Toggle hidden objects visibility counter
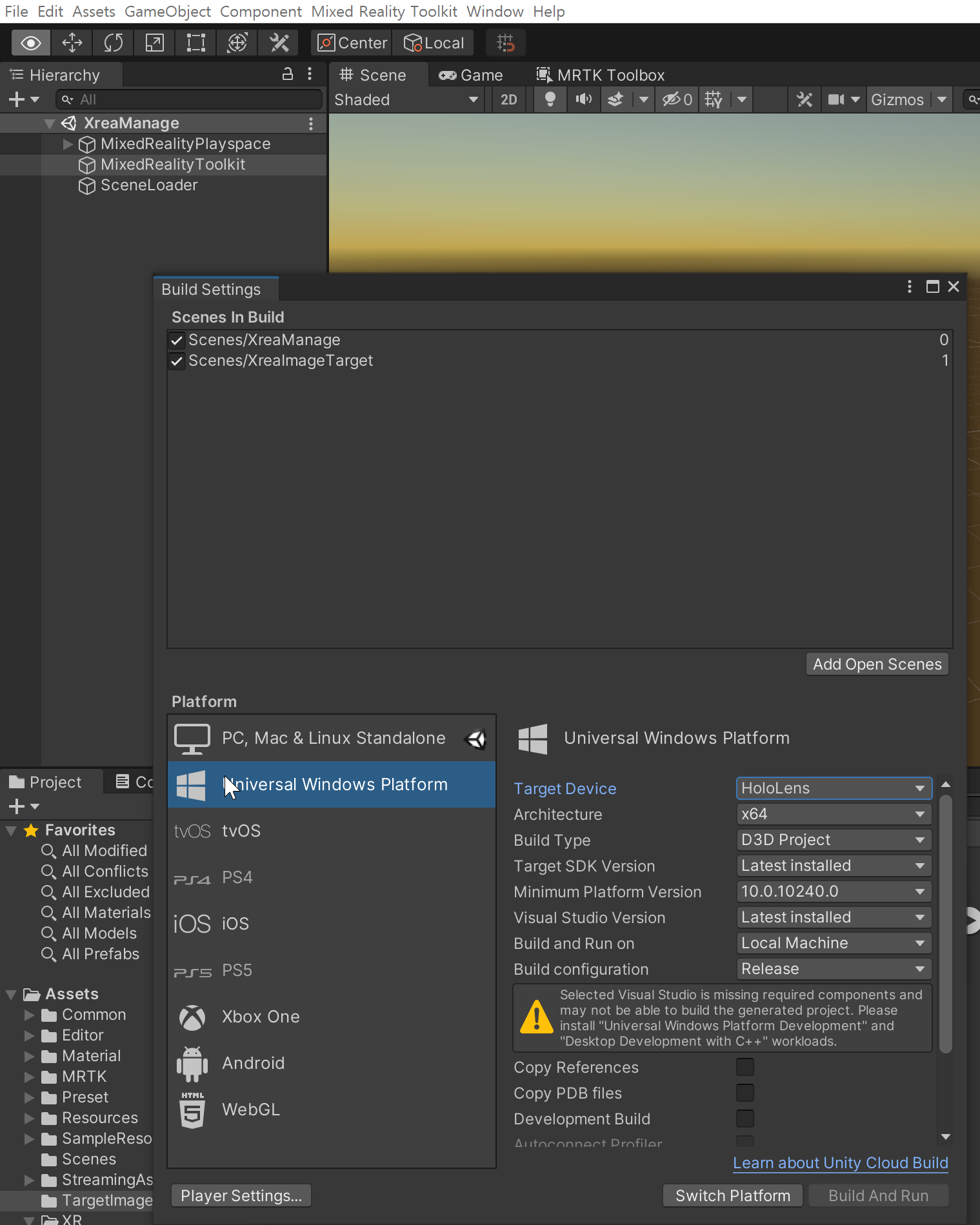This screenshot has width=980, height=1225. point(677,99)
